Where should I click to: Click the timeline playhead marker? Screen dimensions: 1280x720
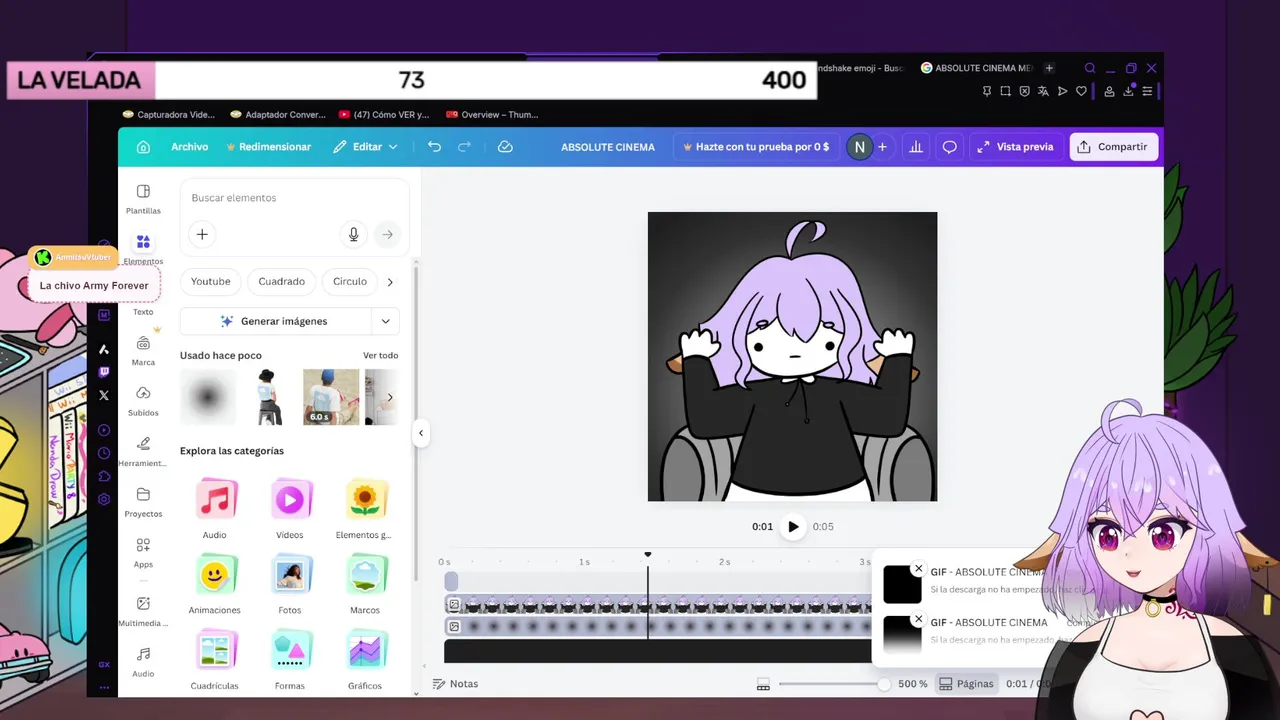tap(648, 554)
